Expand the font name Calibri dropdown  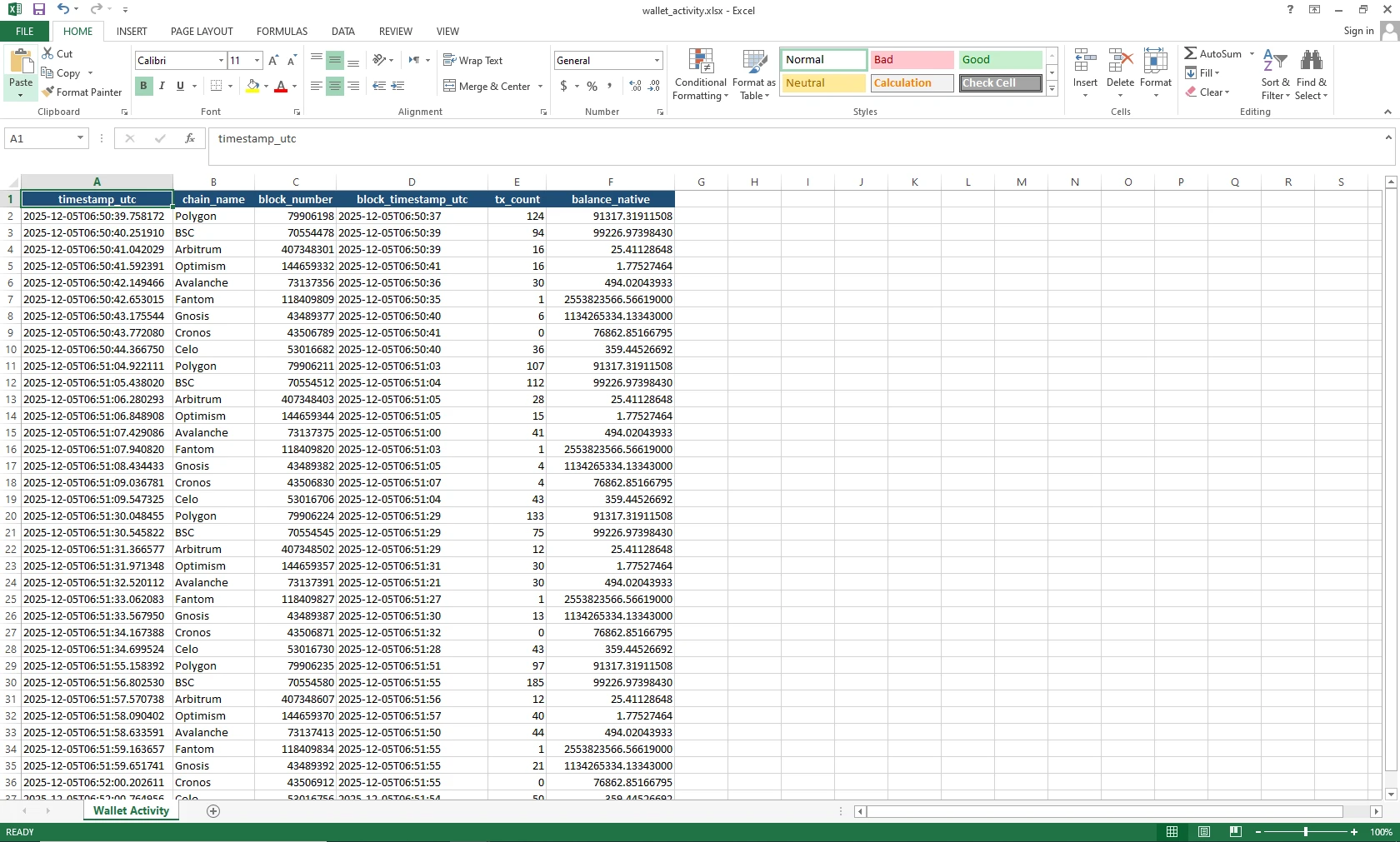coord(221,61)
